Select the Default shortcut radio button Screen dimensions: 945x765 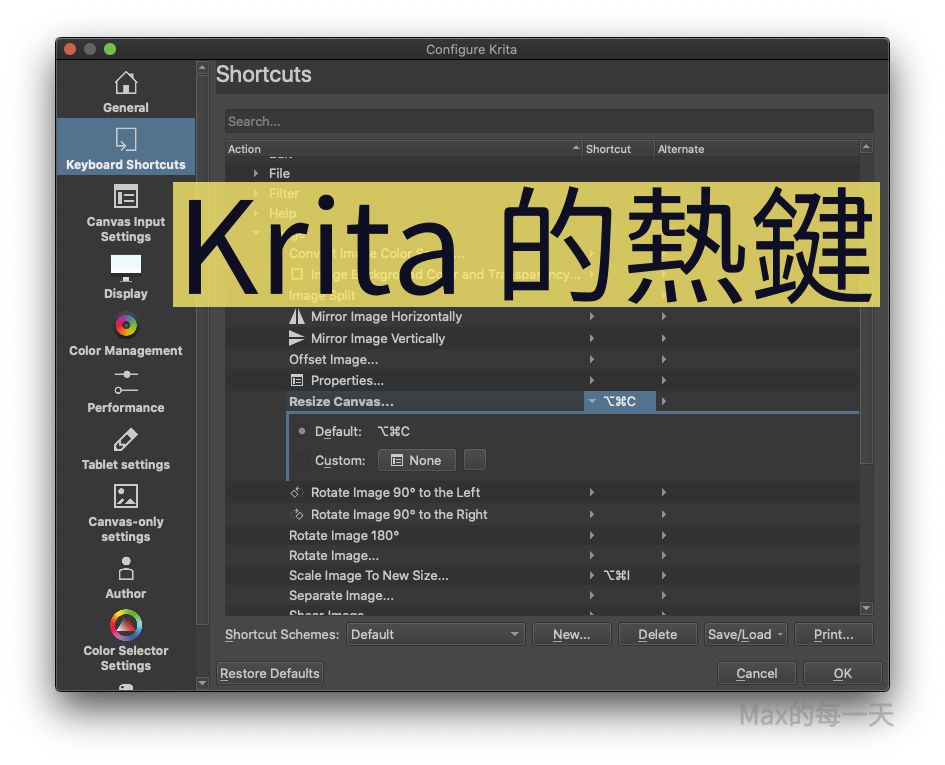pyautogui.click(x=303, y=432)
